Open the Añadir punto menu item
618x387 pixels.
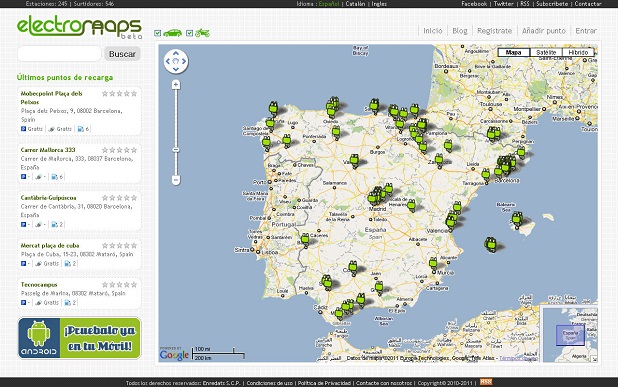544,31
